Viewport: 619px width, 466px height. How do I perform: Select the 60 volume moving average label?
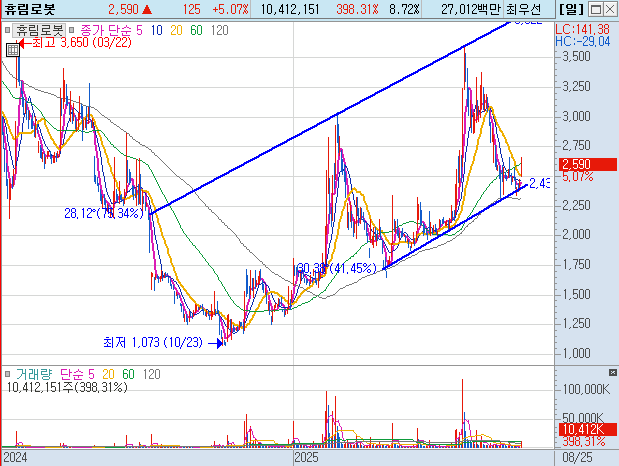click(x=128, y=374)
